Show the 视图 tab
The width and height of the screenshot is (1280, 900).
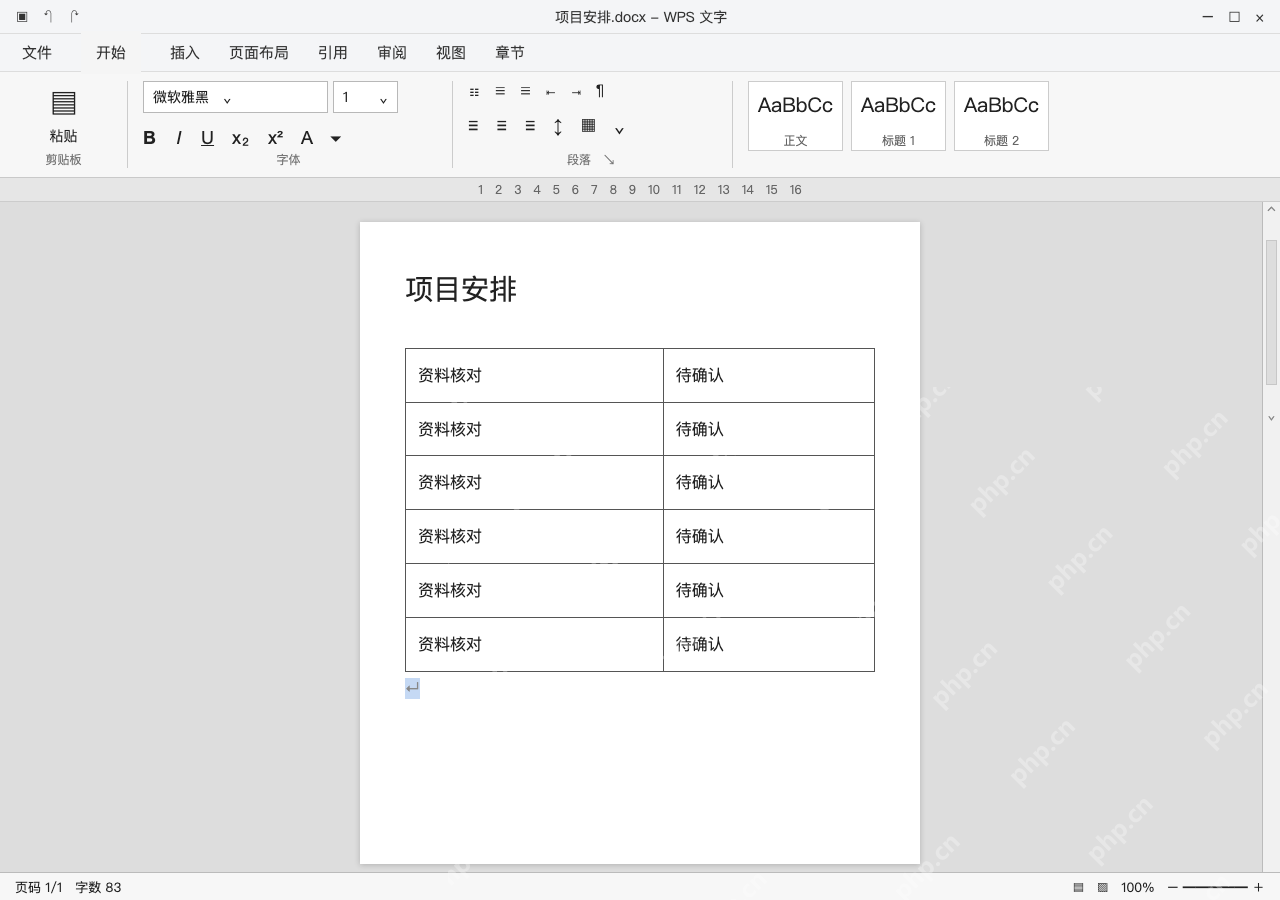(x=451, y=53)
